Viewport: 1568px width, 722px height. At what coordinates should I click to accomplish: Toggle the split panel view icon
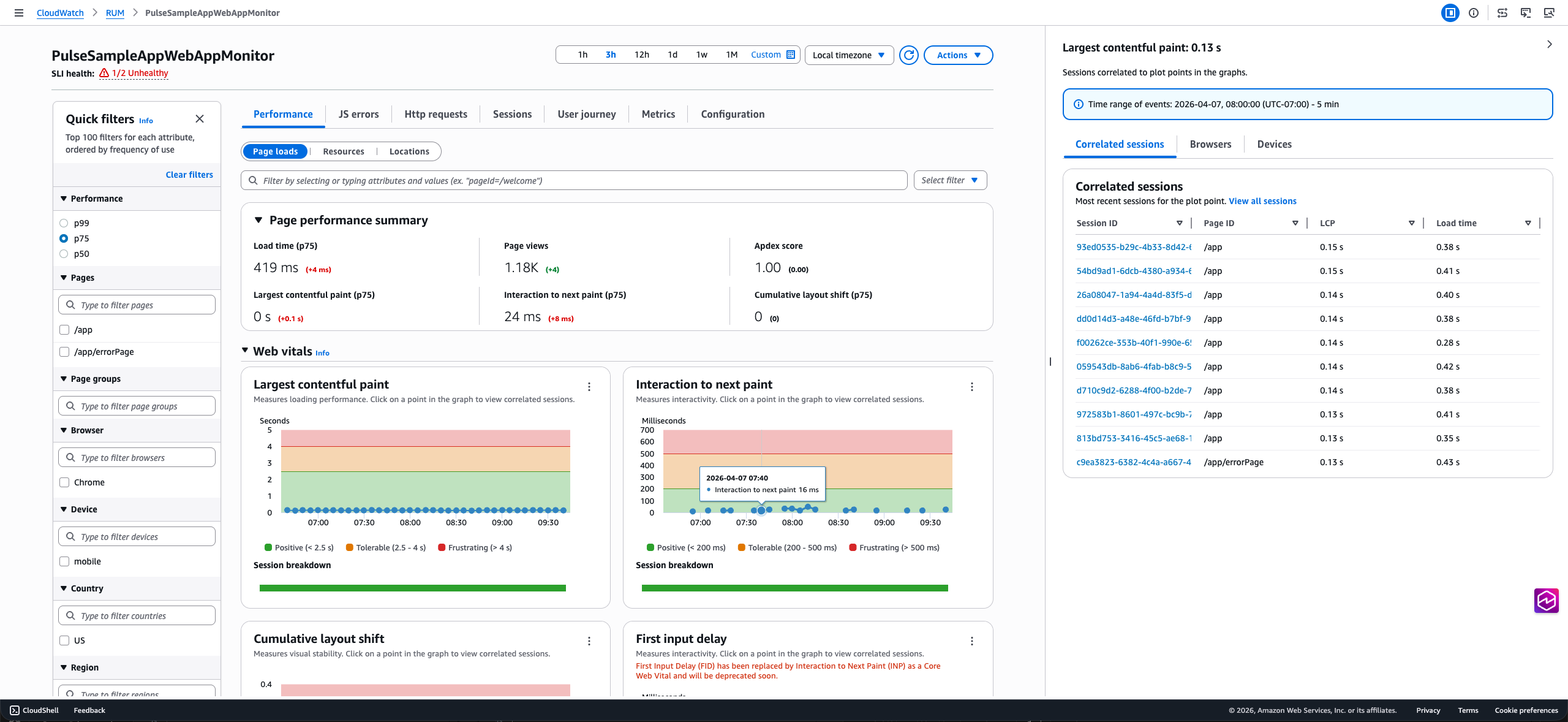tap(1450, 13)
